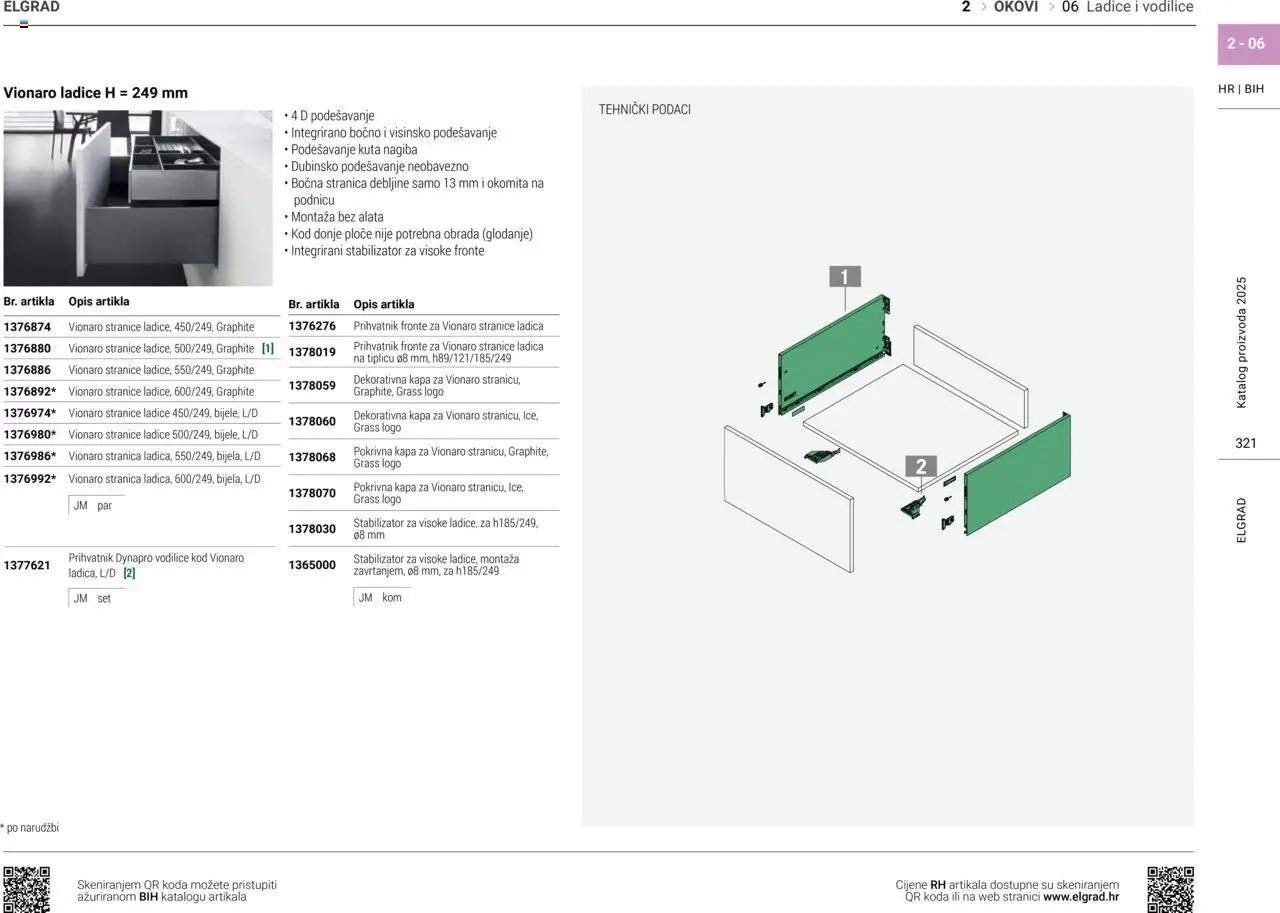Select callout marker 2 in the diagram
Screen dimensions: 1280x913
(921, 466)
